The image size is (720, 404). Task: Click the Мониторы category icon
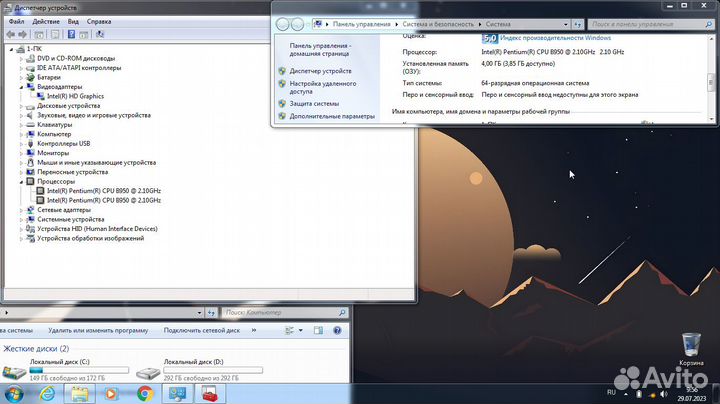30,153
